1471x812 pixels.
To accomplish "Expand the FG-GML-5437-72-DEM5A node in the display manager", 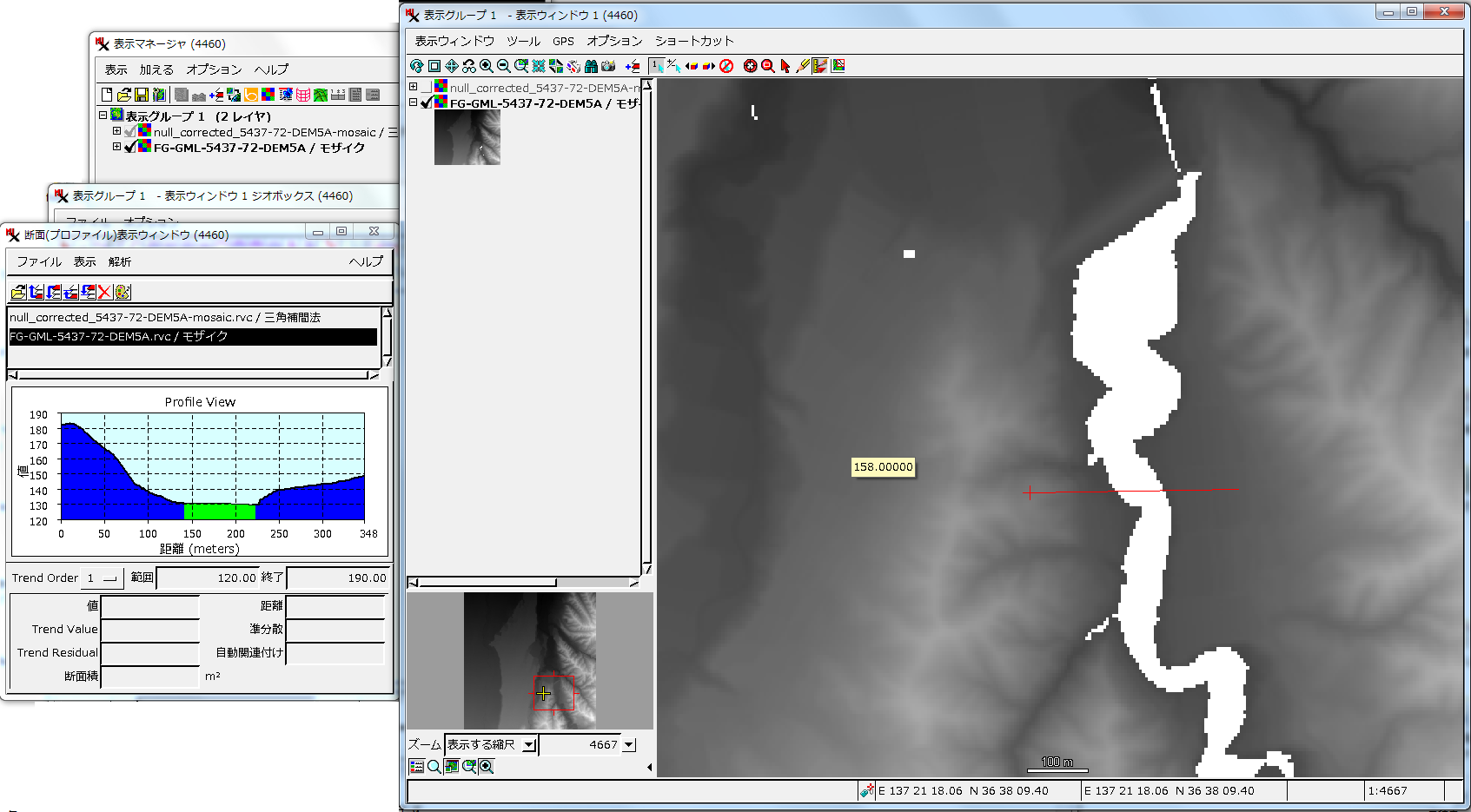I will (x=116, y=147).
